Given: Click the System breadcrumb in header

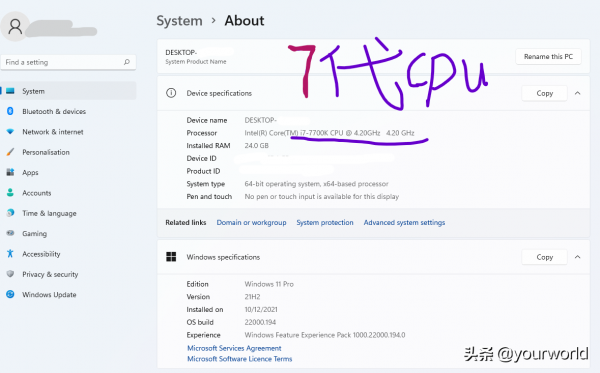Looking at the screenshot, I should pos(179,21).
